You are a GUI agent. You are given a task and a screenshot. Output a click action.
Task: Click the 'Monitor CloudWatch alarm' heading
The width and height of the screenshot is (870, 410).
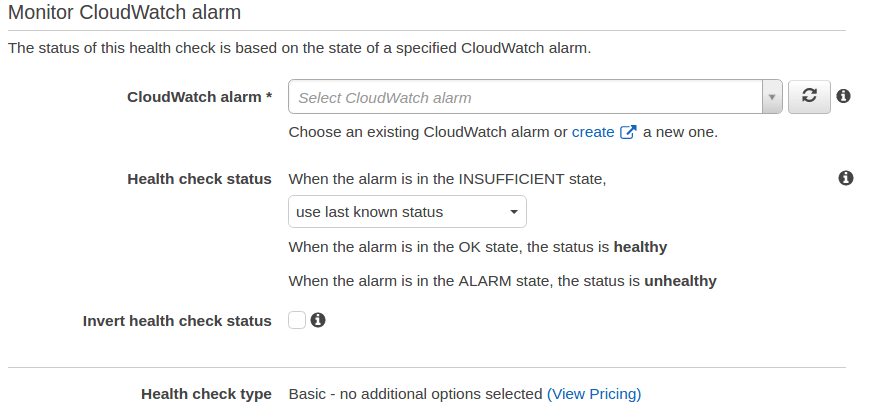click(x=124, y=14)
